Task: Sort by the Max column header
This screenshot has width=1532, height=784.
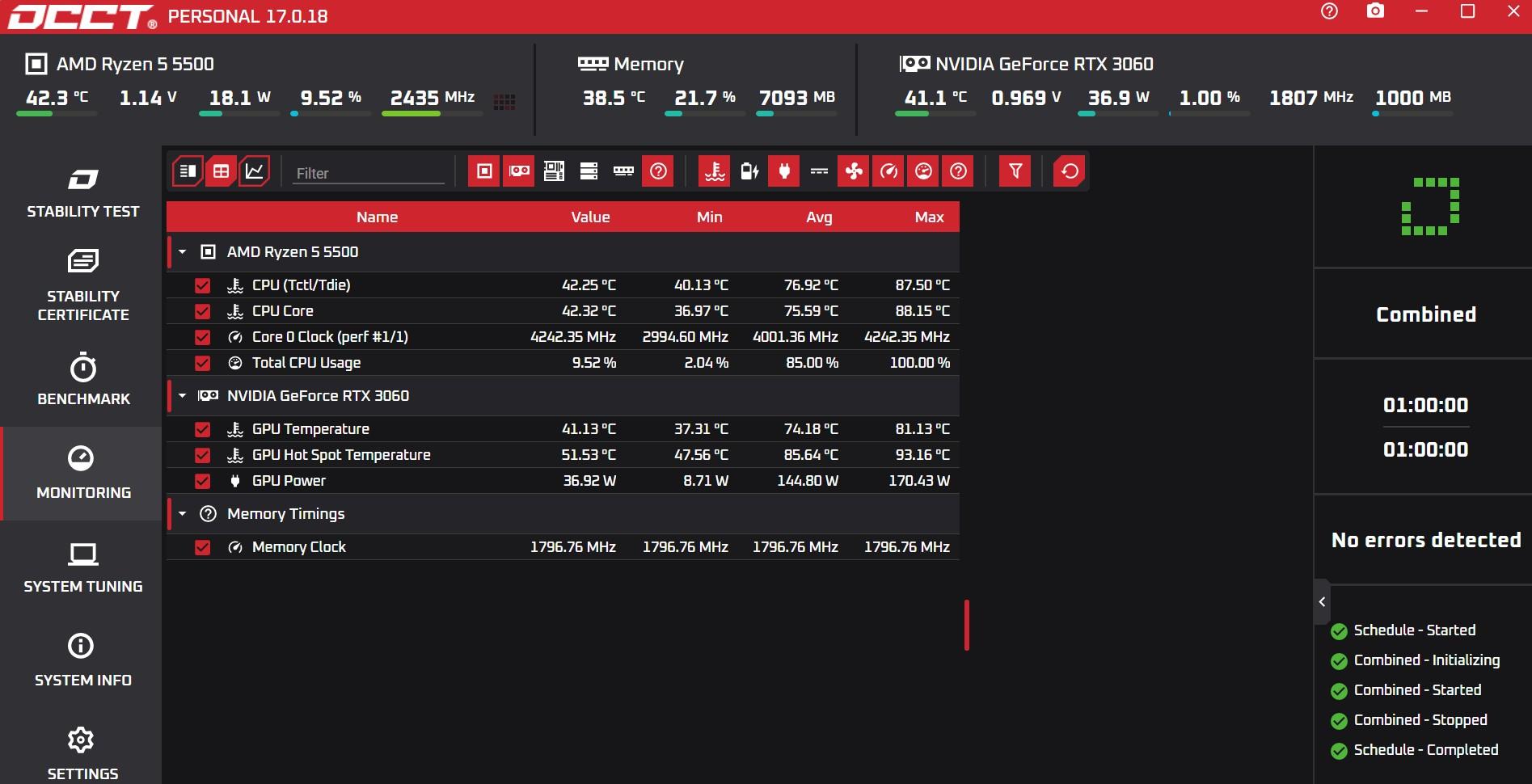Action: coord(929,217)
